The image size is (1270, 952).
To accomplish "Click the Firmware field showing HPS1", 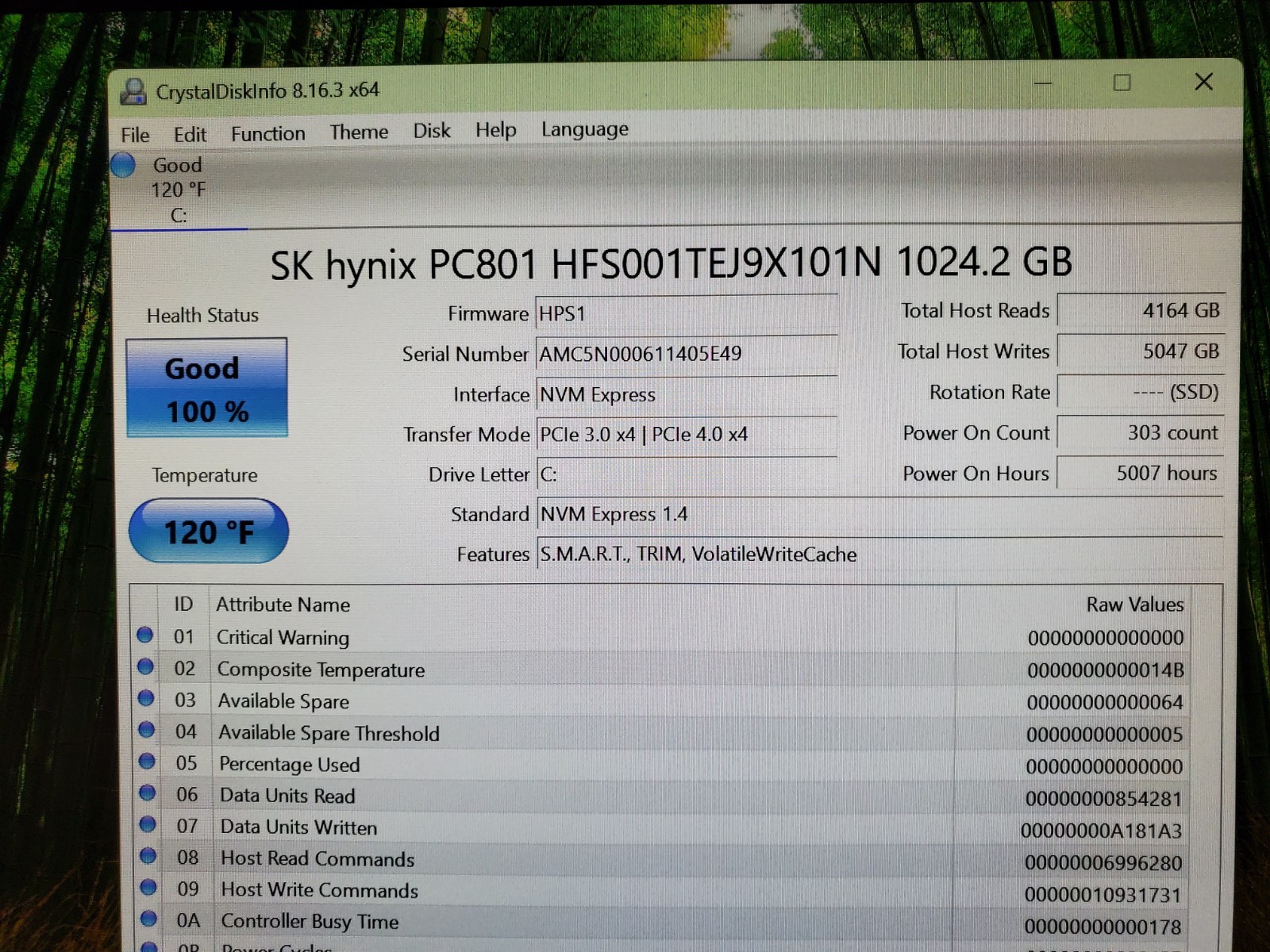I will pyautogui.click(x=687, y=314).
